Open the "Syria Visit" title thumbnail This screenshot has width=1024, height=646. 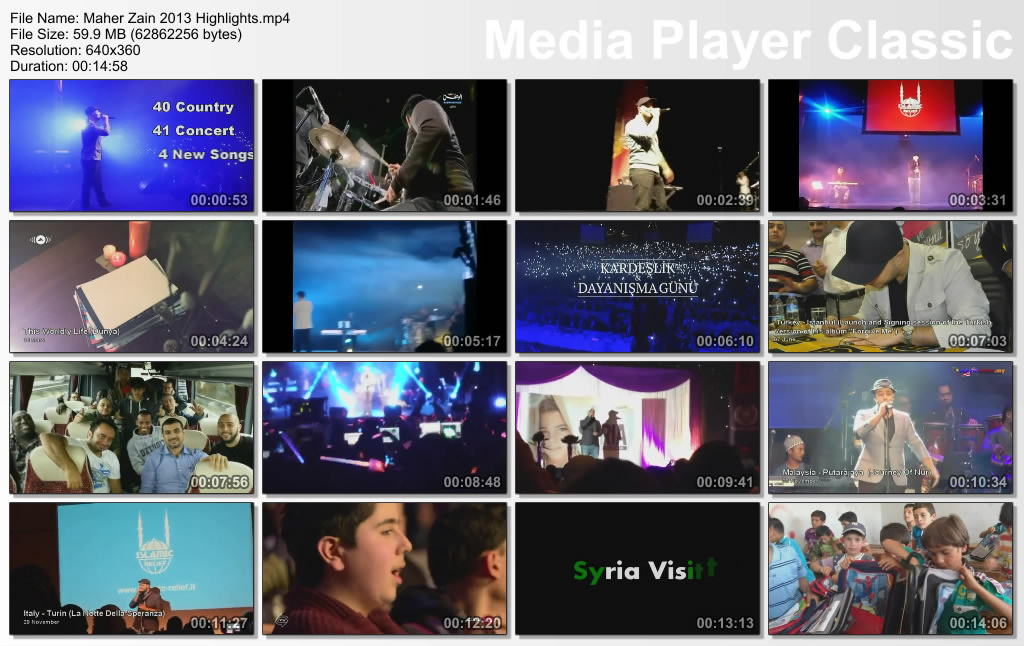[x=638, y=568]
